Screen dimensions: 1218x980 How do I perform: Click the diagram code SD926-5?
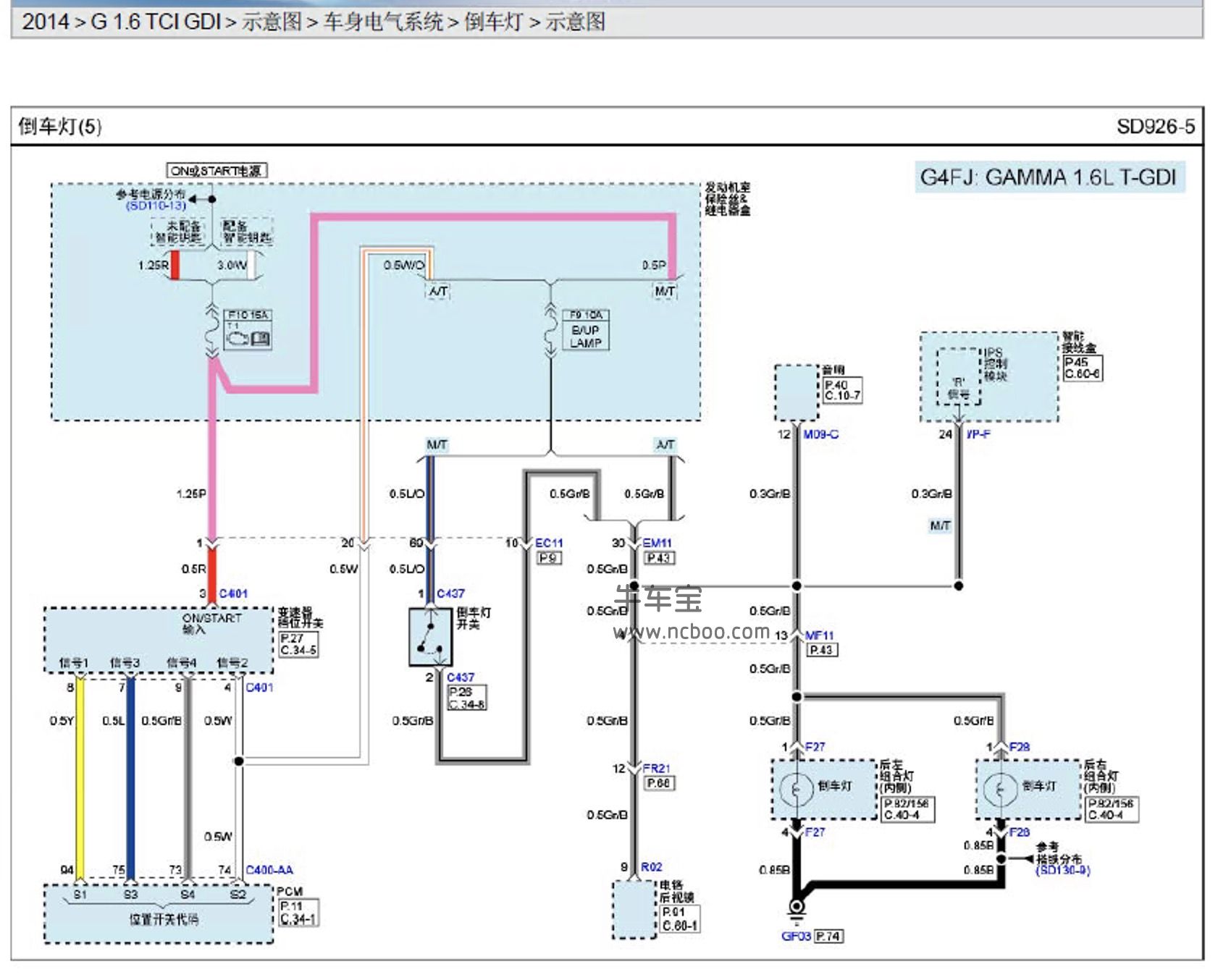coord(1156,127)
